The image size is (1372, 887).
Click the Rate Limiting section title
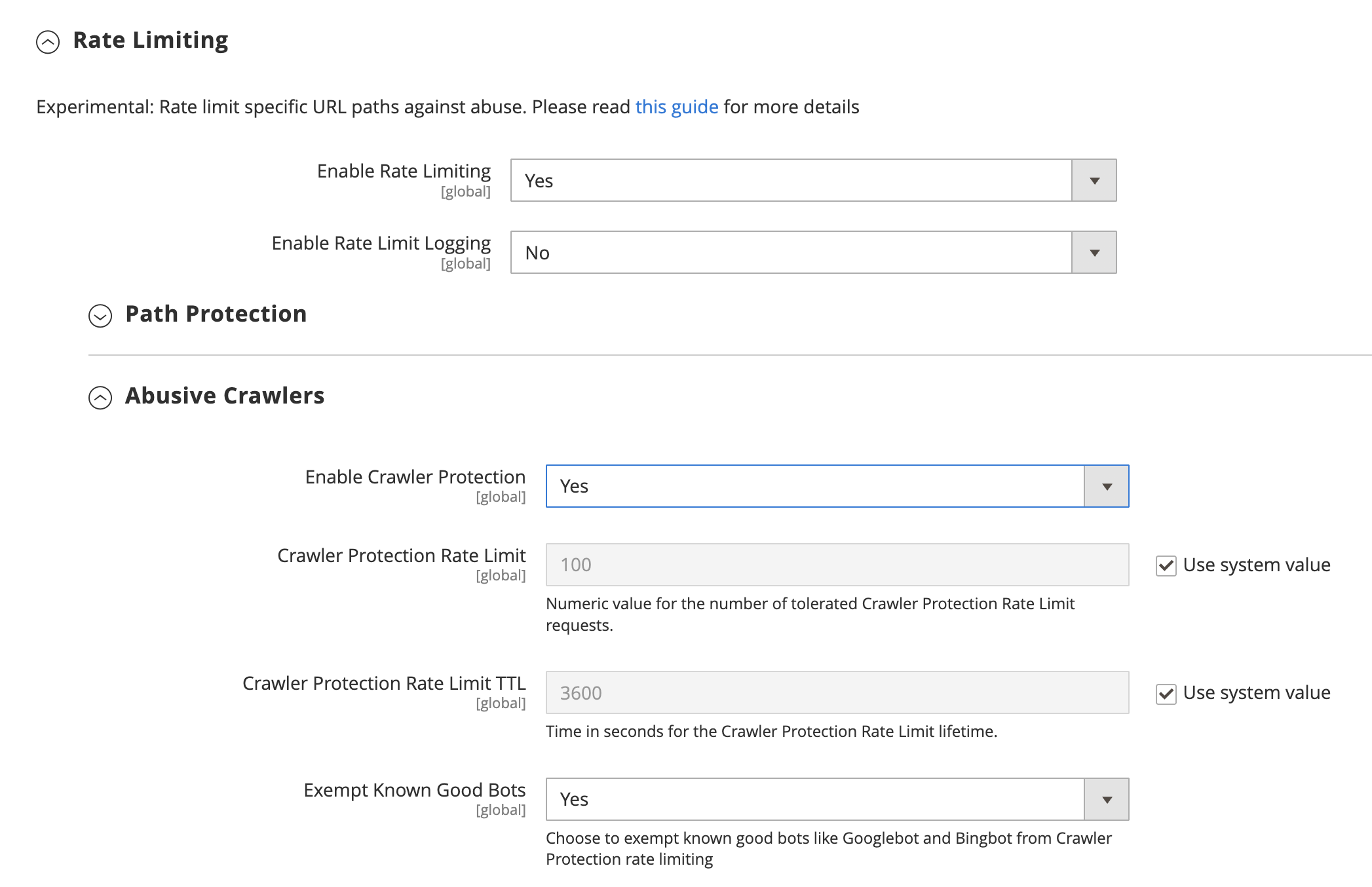pyautogui.click(x=151, y=41)
